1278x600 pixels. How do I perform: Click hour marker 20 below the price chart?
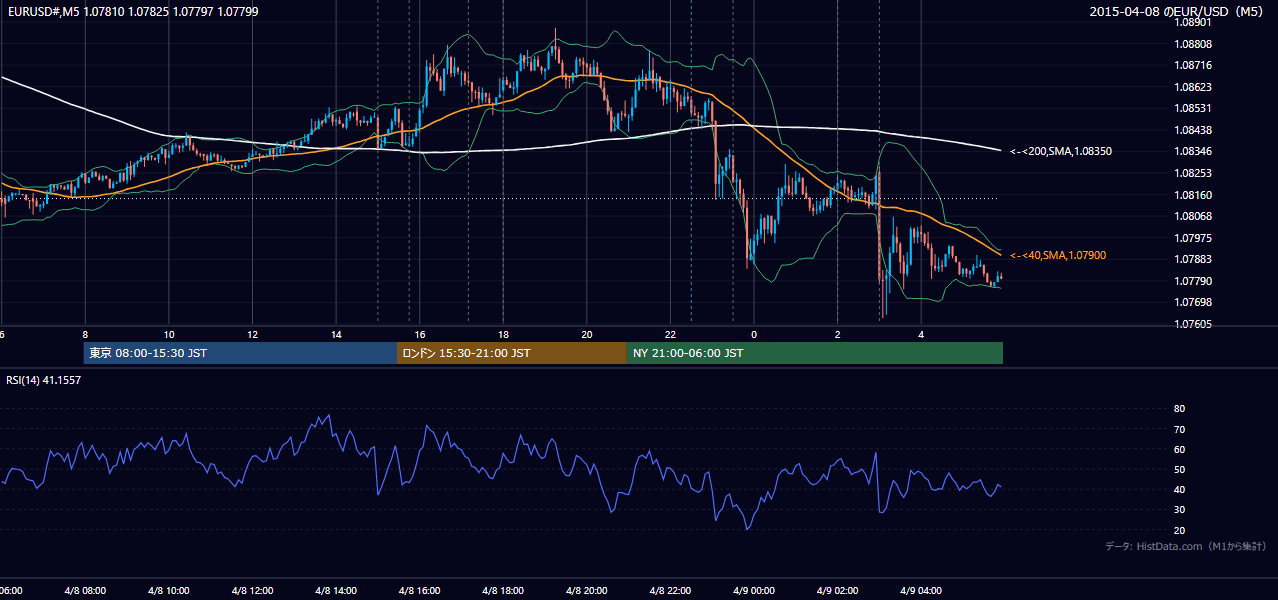point(587,334)
